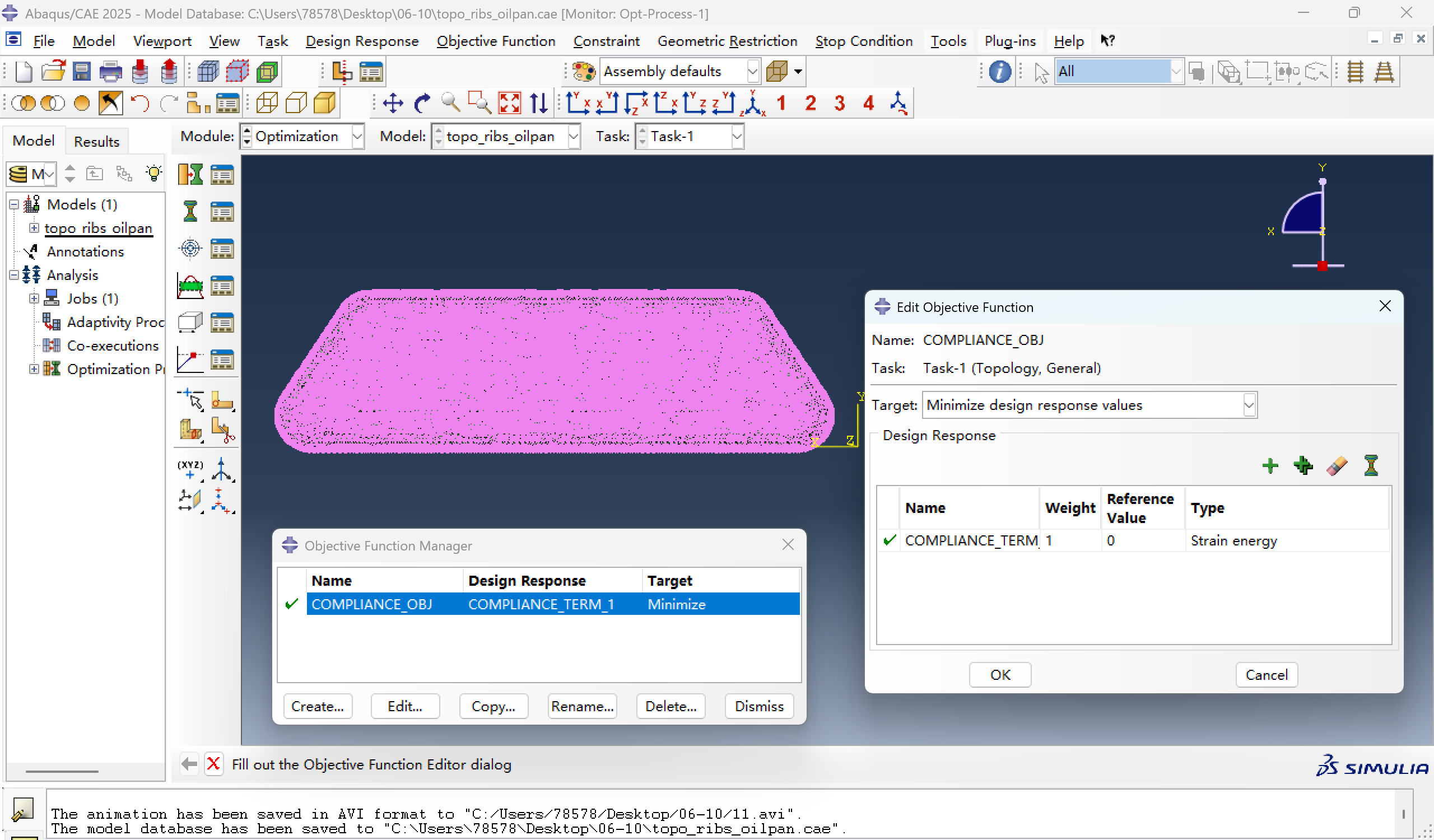Toggle wireframe render style
The image size is (1434, 840).
pos(267,104)
